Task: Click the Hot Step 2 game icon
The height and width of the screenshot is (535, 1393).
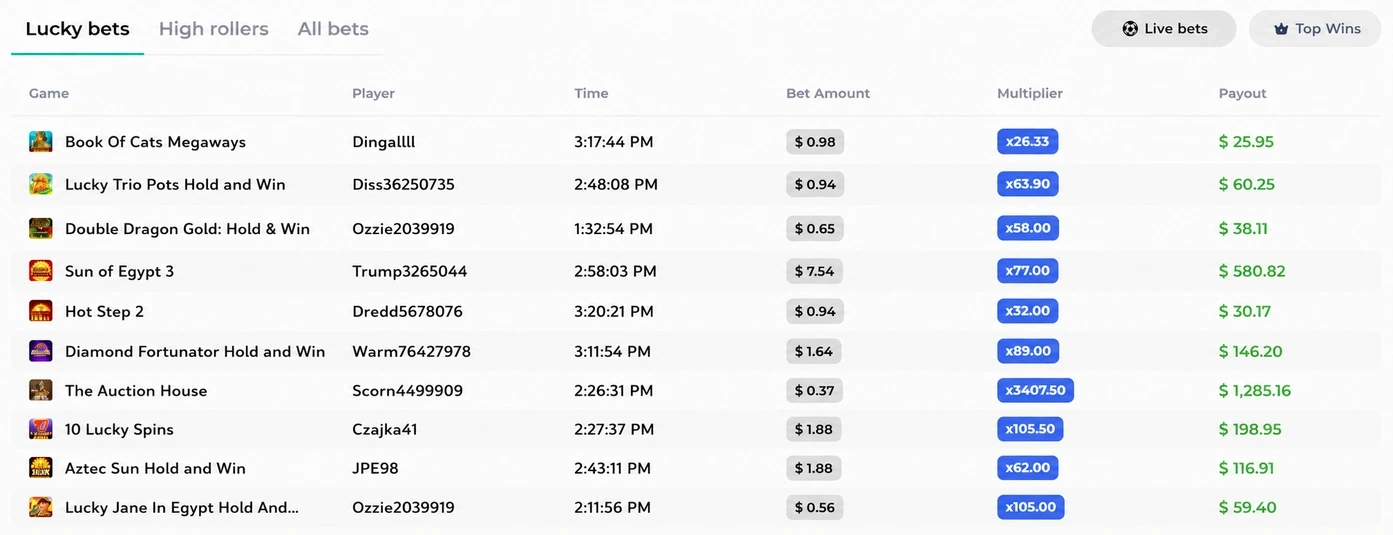Action: click(x=41, y=311)
